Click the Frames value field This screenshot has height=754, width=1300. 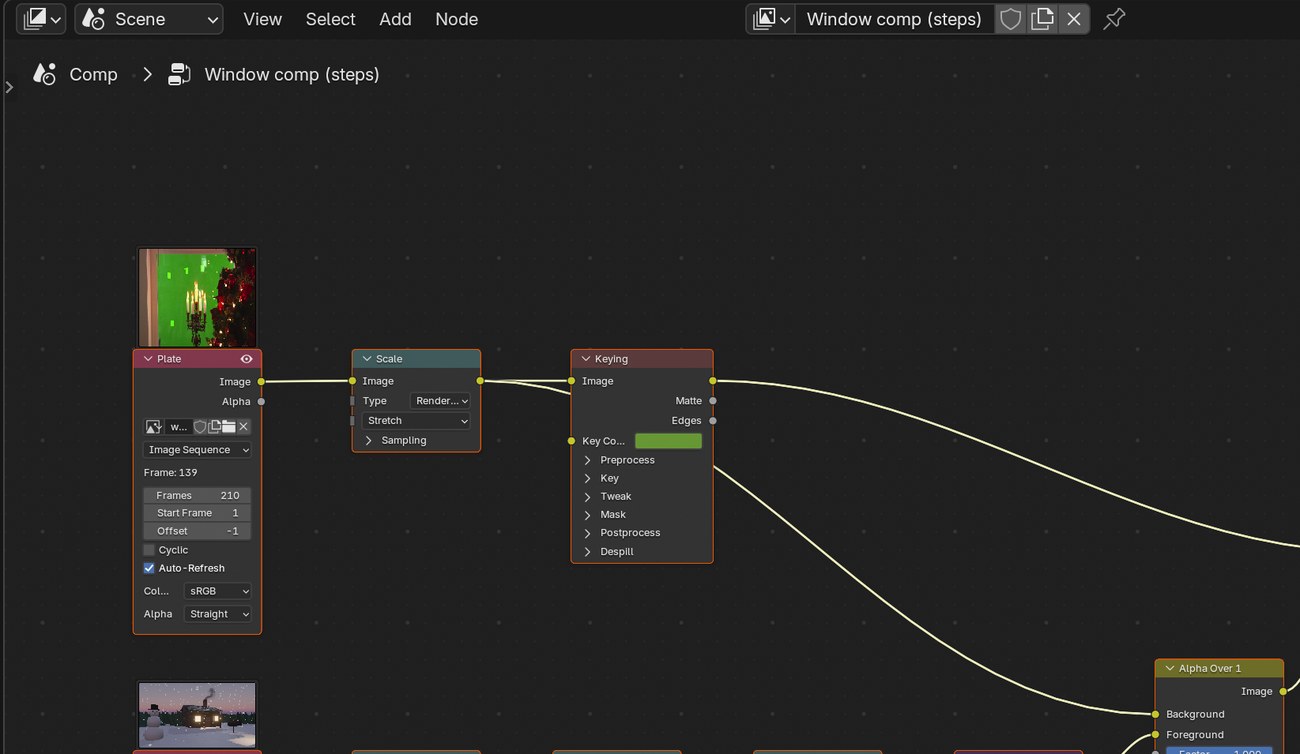[x=197, y=495]
